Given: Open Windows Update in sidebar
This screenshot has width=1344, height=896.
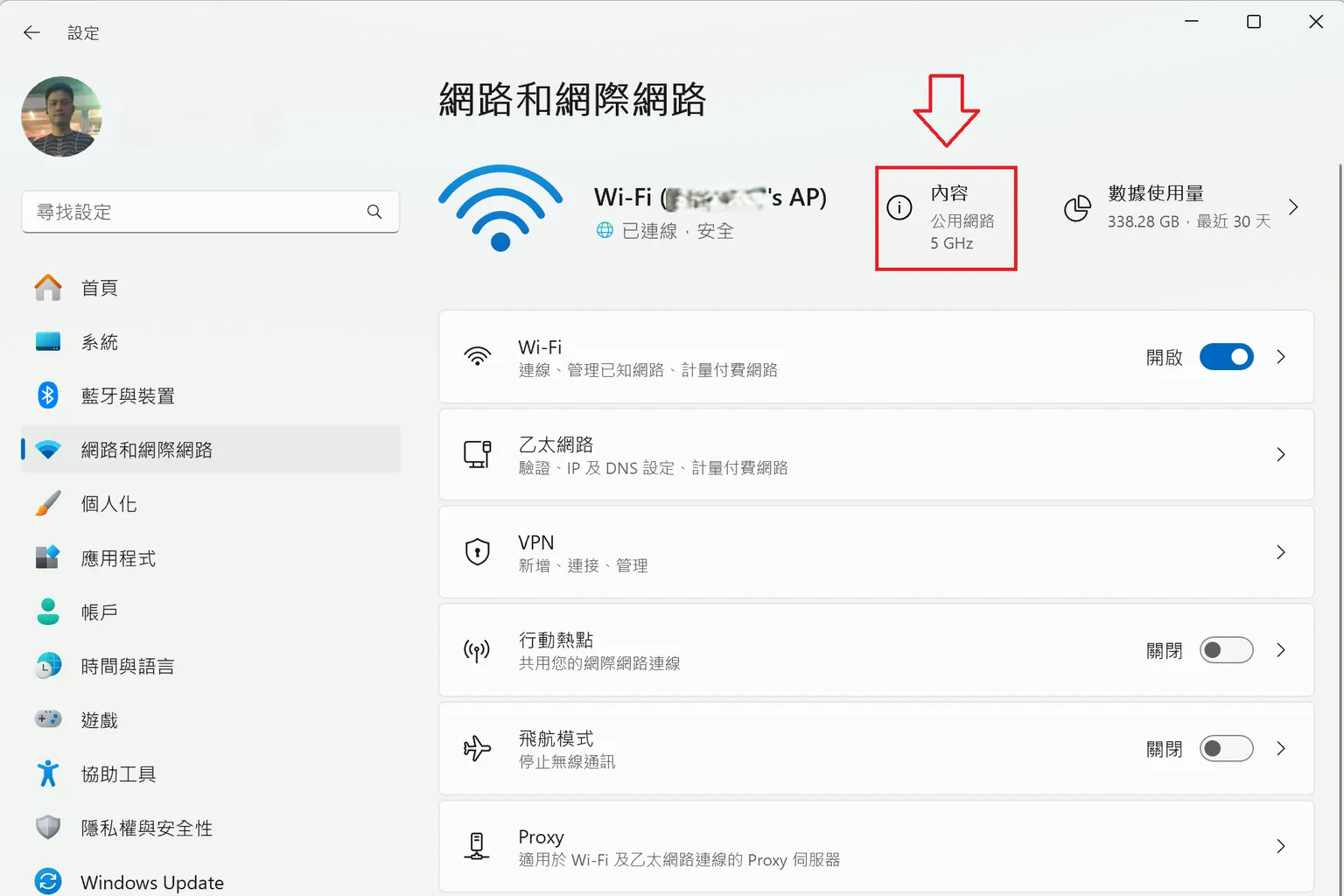Looking at the screenshot, I should [x=210, y=882].
